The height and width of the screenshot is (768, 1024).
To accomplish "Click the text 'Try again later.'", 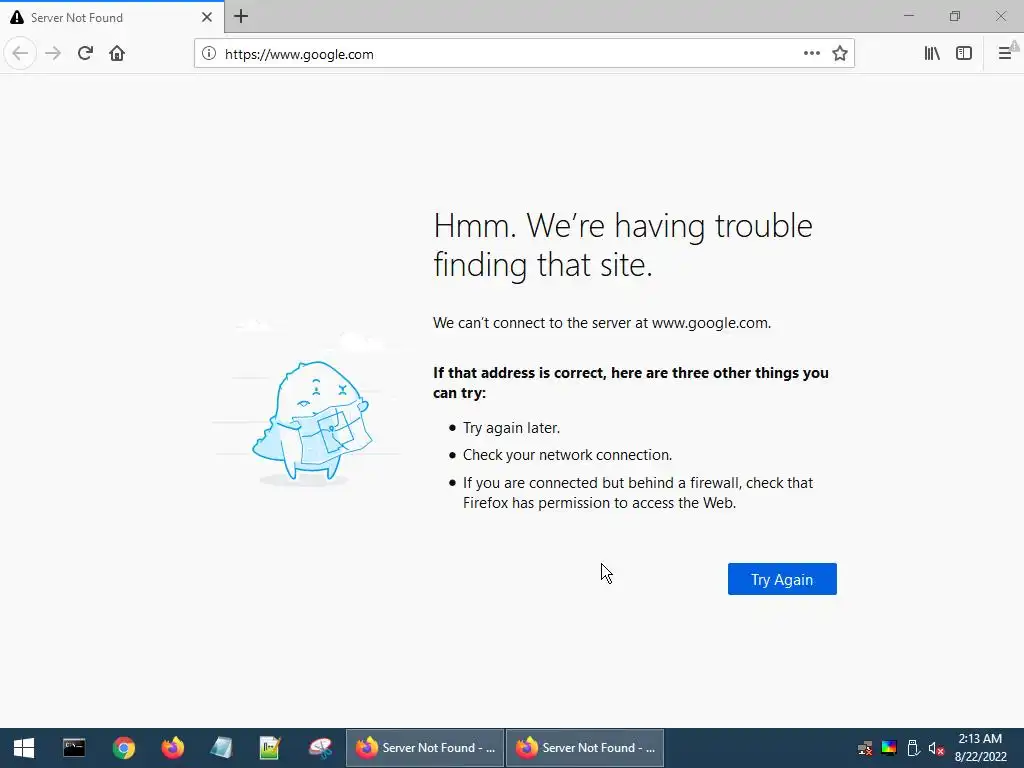I will click(x=511, y=428).
